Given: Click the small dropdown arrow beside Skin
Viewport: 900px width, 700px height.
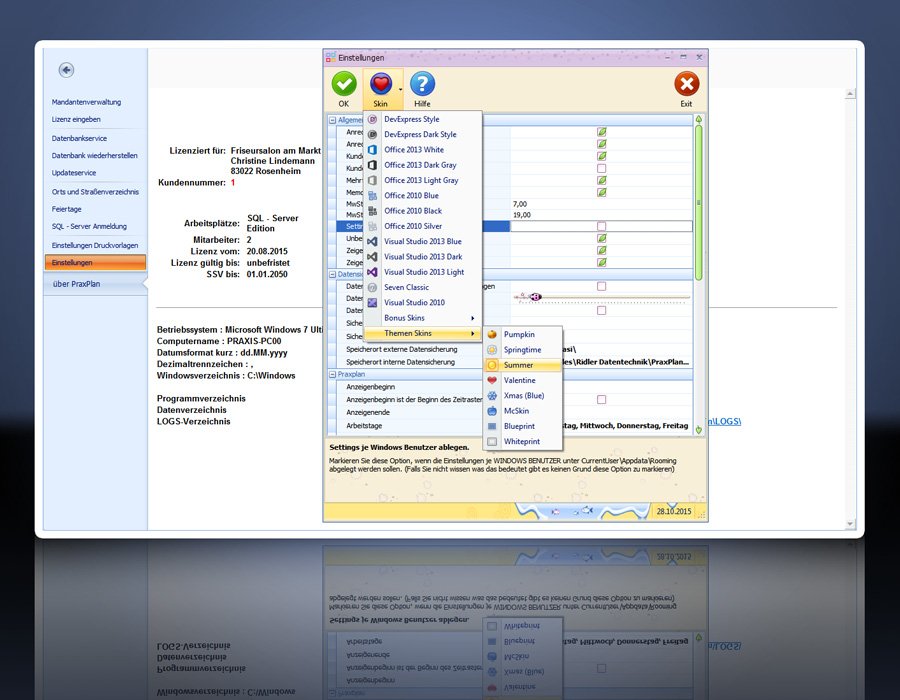Looking at the screenshot, I should pyautogui.click(x=400, y=90).
